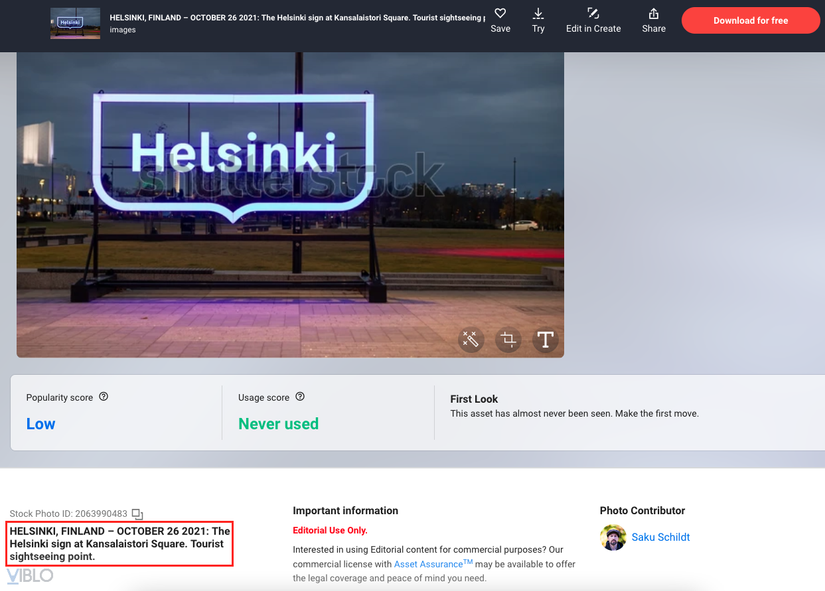The image size is (825, 591).
Task: Click the Share icon
Action: (653, 14)
